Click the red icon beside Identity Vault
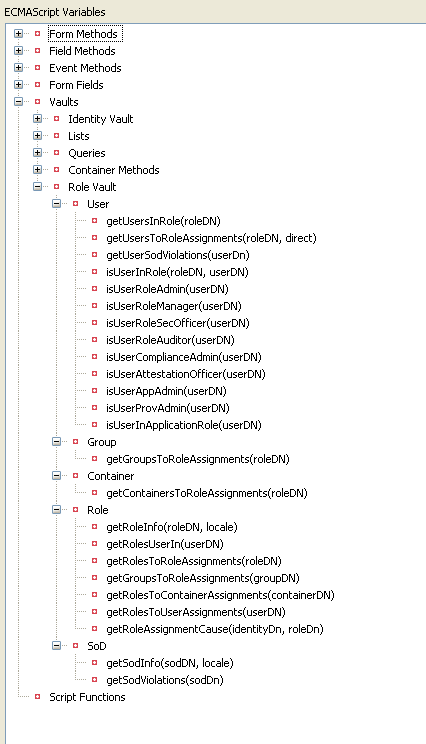 pyautogui.click(x=56, y=119)
